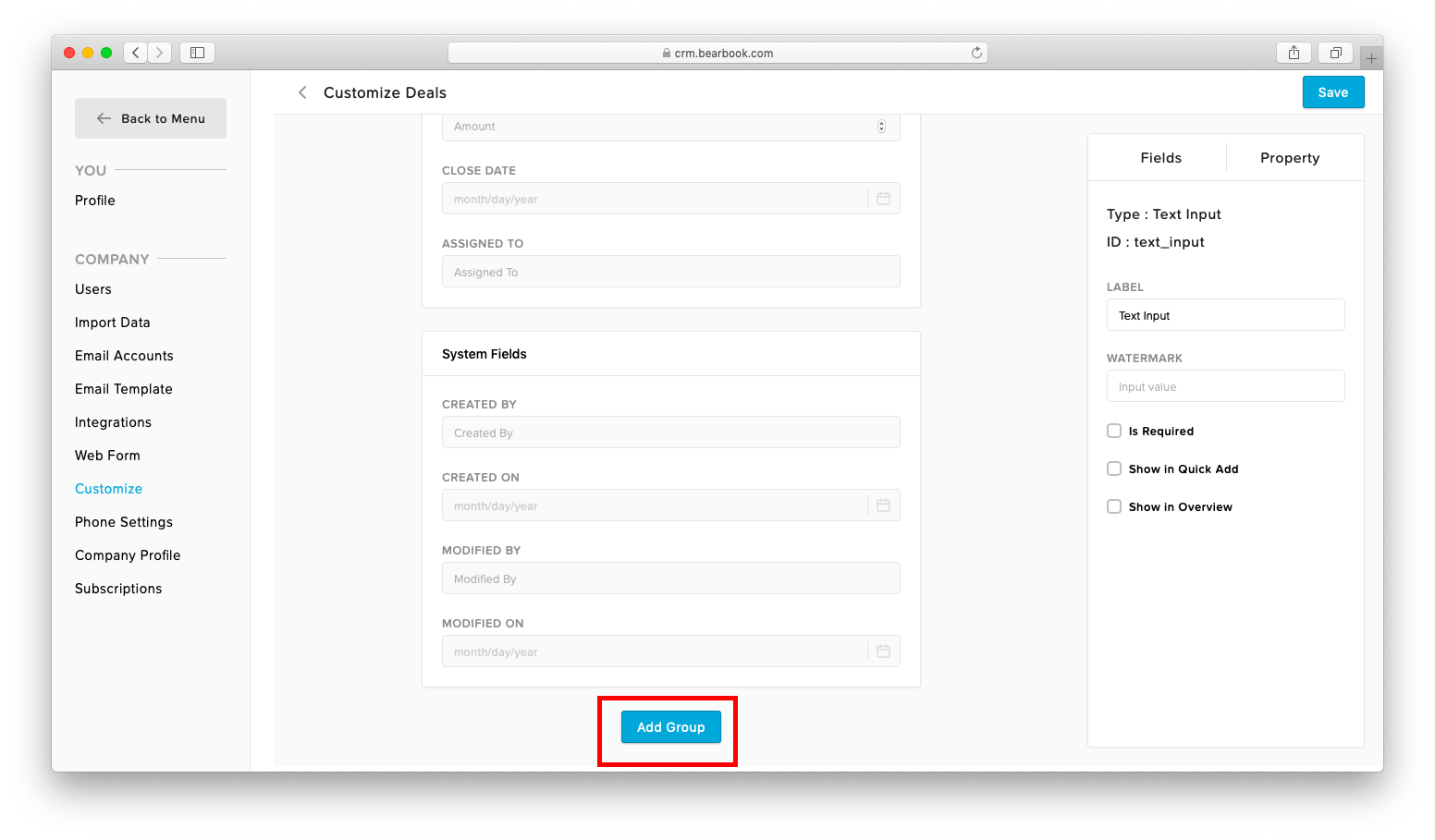The image size is (1435, 840).
Task: Open a new Safari tab
Action: [1371, 58]
